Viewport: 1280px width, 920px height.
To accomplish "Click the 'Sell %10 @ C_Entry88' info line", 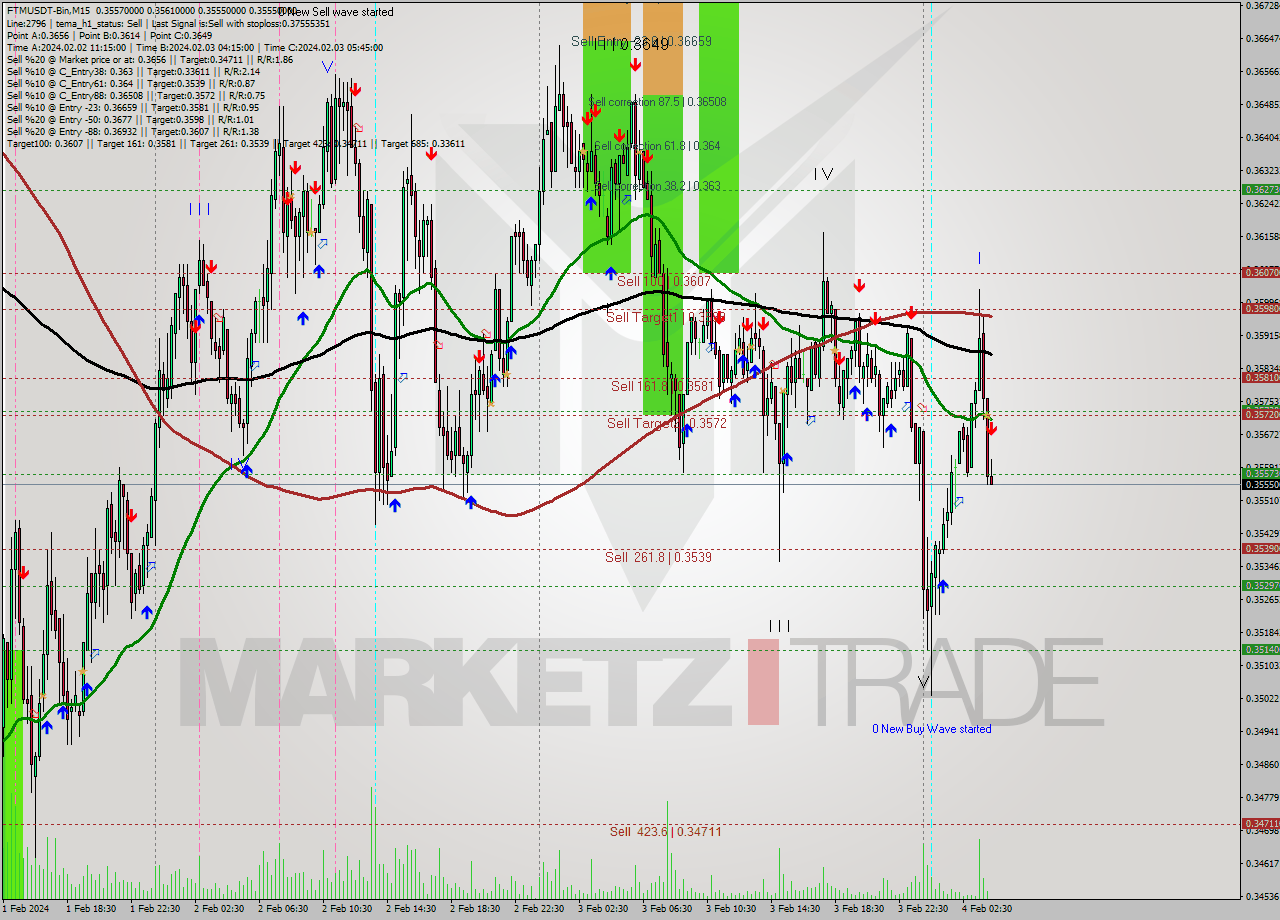I will tap(135, 95).
